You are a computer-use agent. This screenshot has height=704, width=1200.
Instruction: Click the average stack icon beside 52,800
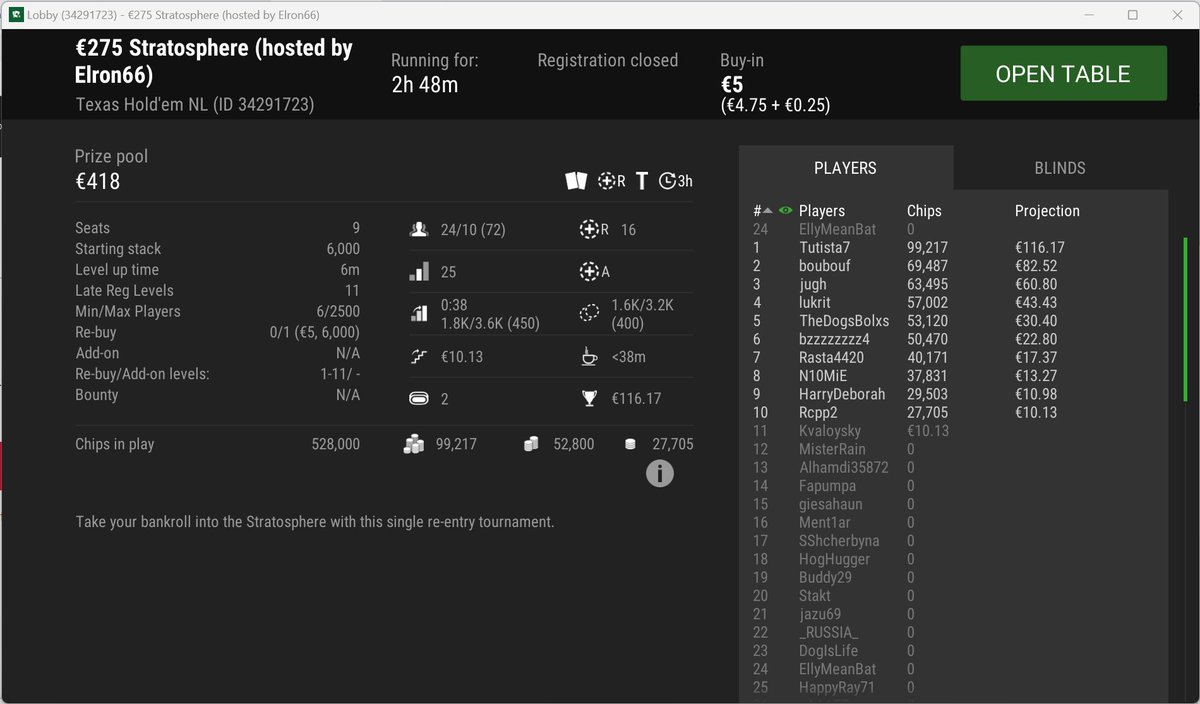point(531,444)
